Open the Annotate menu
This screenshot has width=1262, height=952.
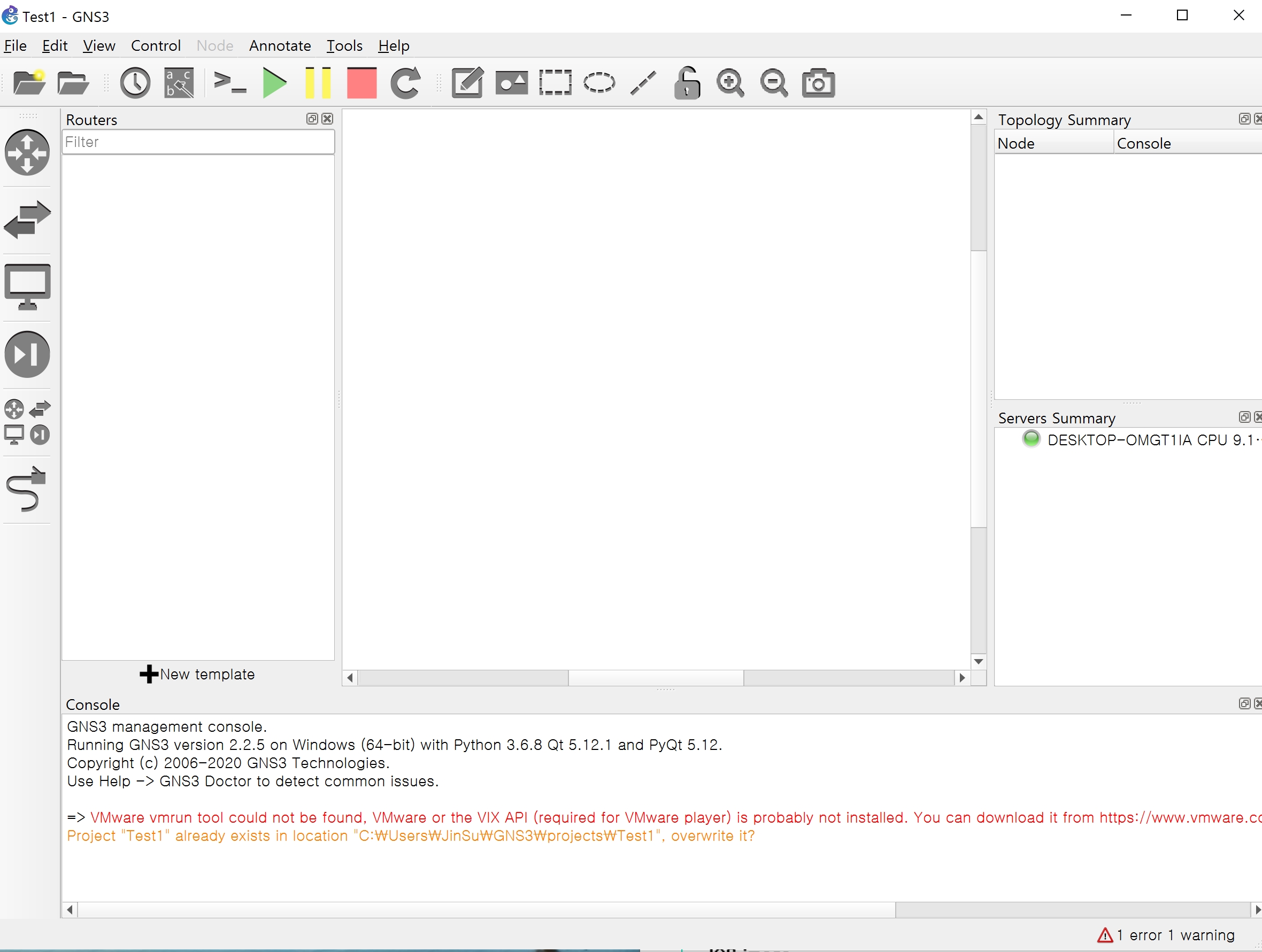280,45
